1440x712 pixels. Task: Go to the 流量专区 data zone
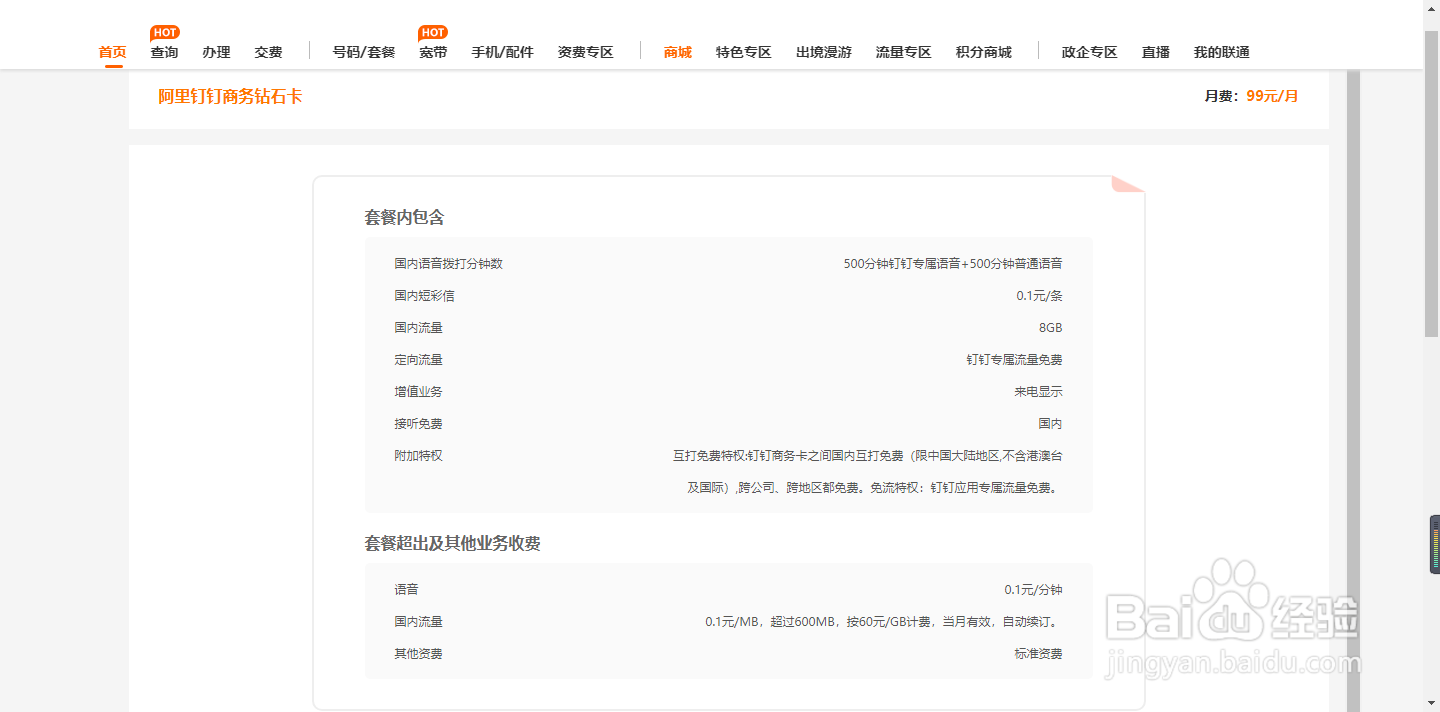click(x=903, y=51)
